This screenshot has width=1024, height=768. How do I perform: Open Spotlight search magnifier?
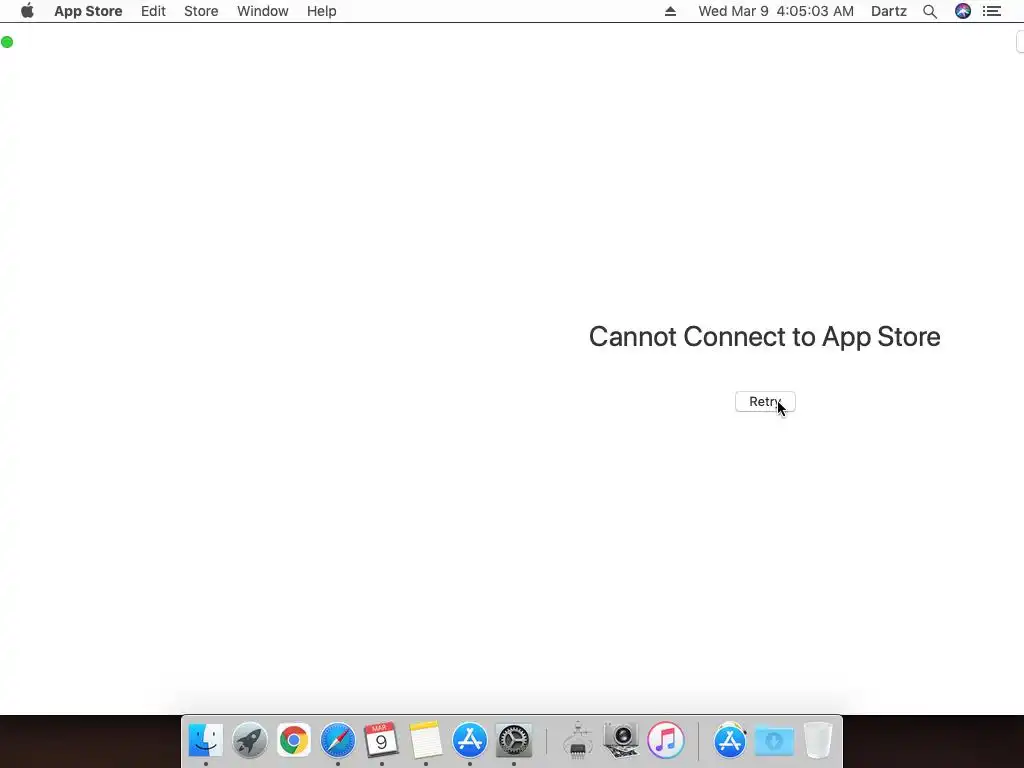930,11
